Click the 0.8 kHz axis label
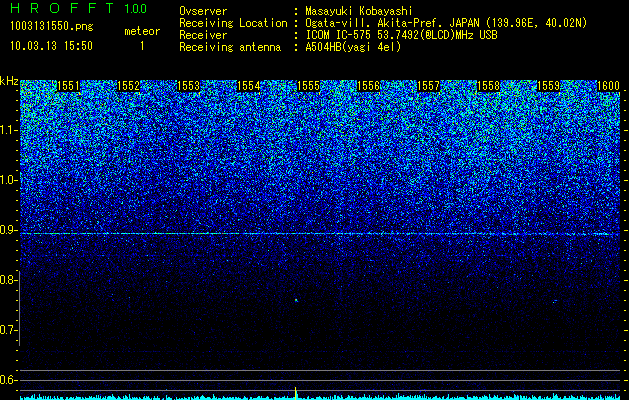The width and height of the screenshot is (629, 400). coord(8,280)
